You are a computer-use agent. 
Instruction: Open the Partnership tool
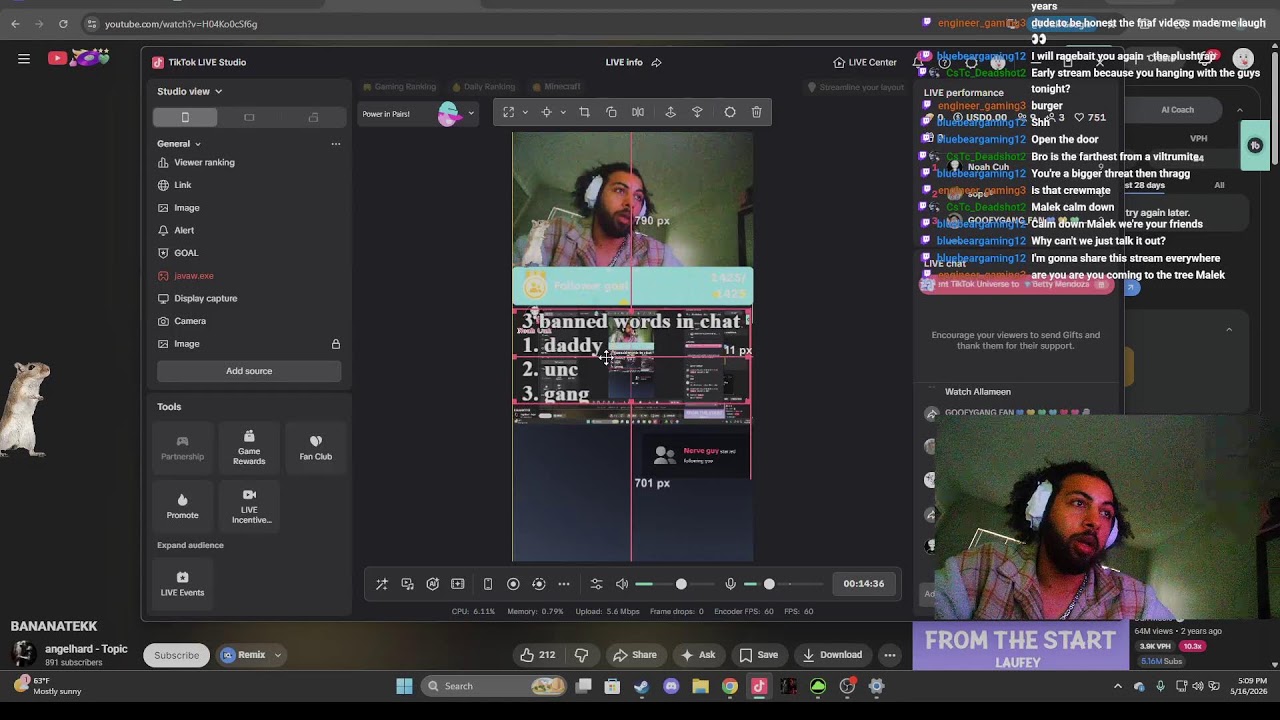coord(182,448)
